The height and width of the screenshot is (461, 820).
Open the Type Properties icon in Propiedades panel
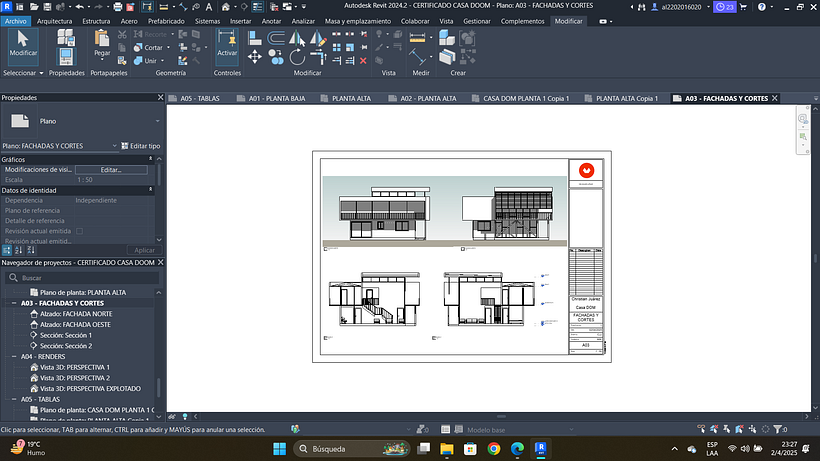click(x=66, y=37)
